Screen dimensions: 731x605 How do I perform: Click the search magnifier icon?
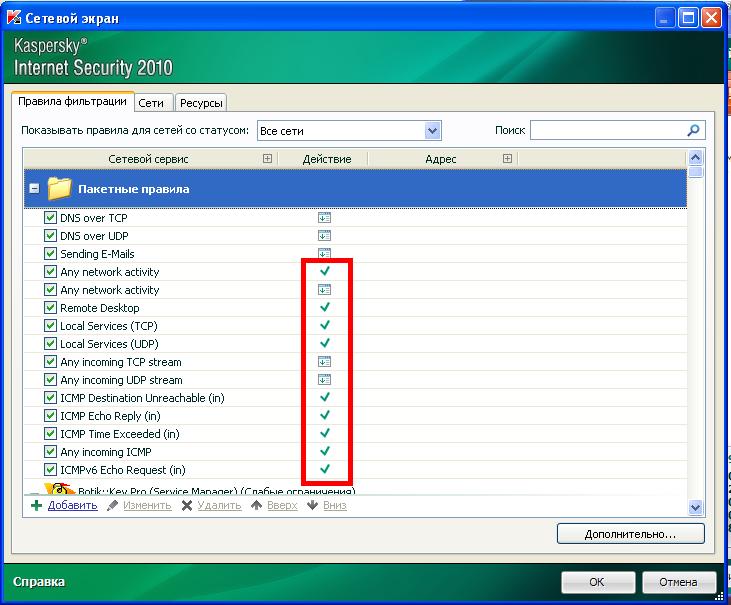pos(693,130)
